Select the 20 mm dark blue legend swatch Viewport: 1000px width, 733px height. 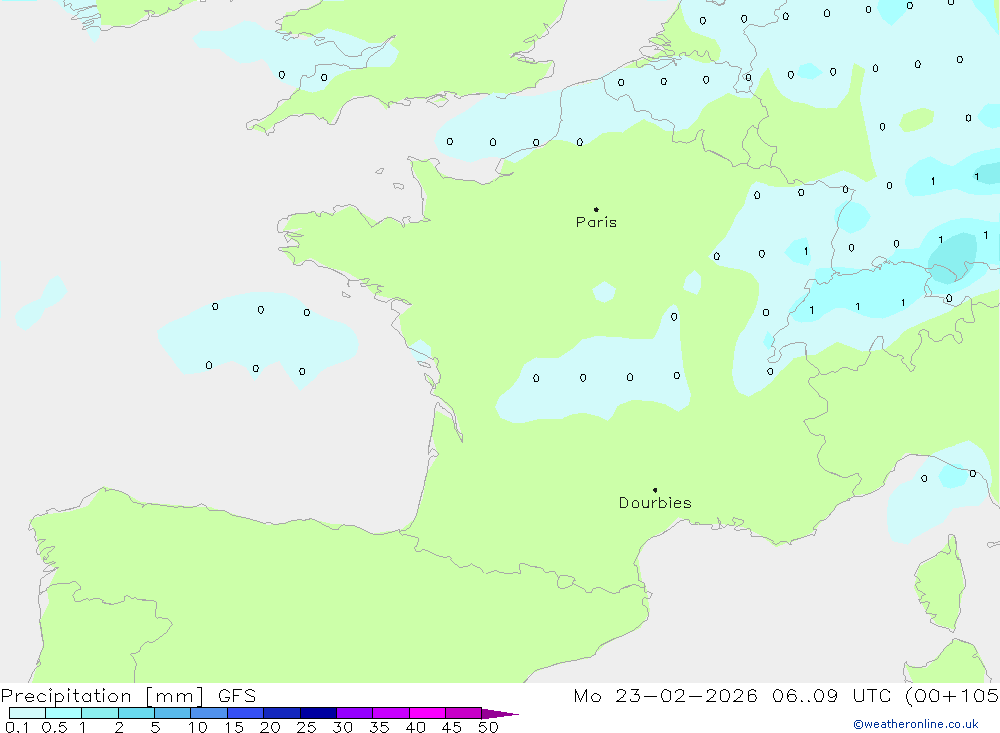[x=282, y=713]
